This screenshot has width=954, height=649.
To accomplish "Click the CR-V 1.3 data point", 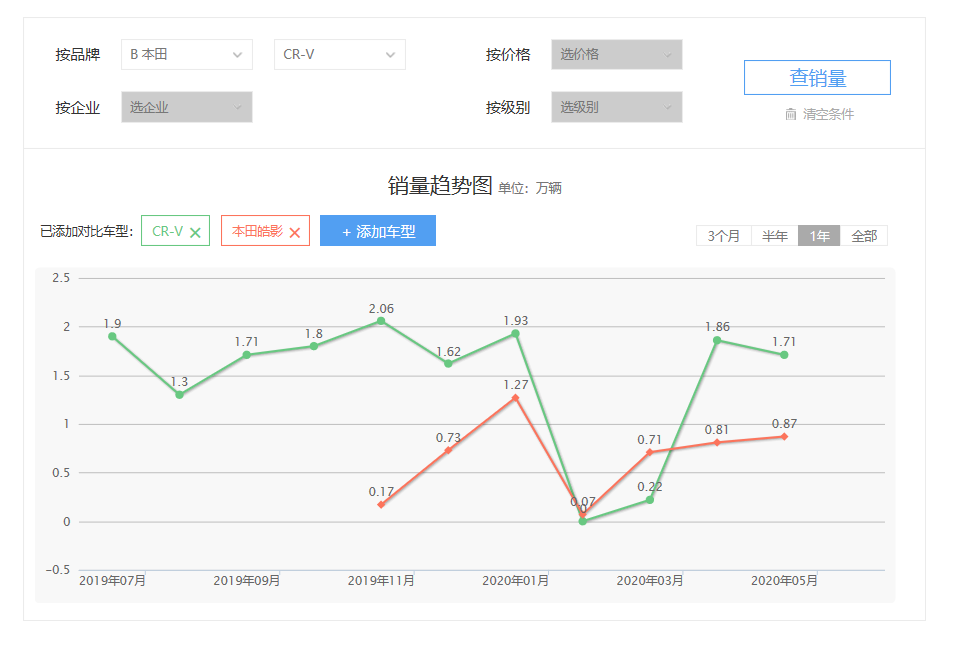I will 179,395.
